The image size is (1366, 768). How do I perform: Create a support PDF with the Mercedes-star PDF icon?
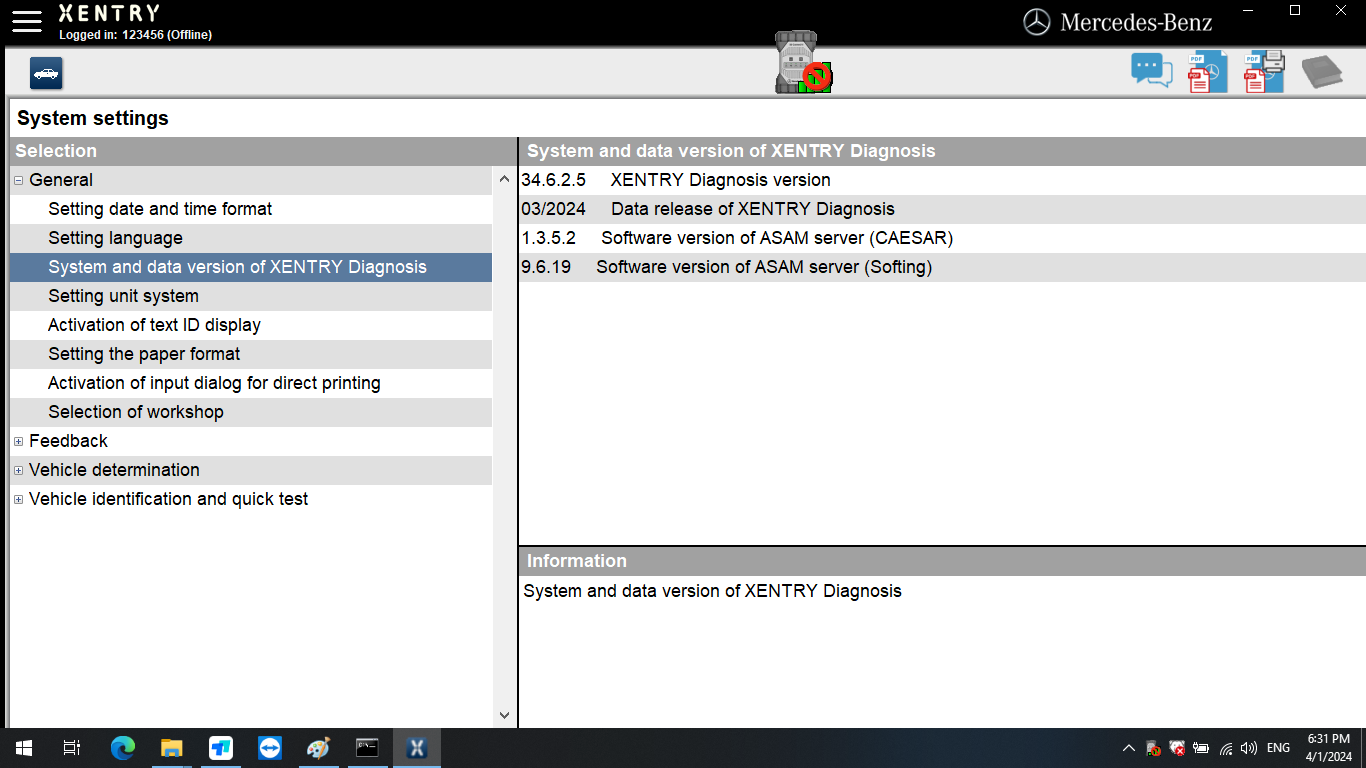coord(1206,70)
